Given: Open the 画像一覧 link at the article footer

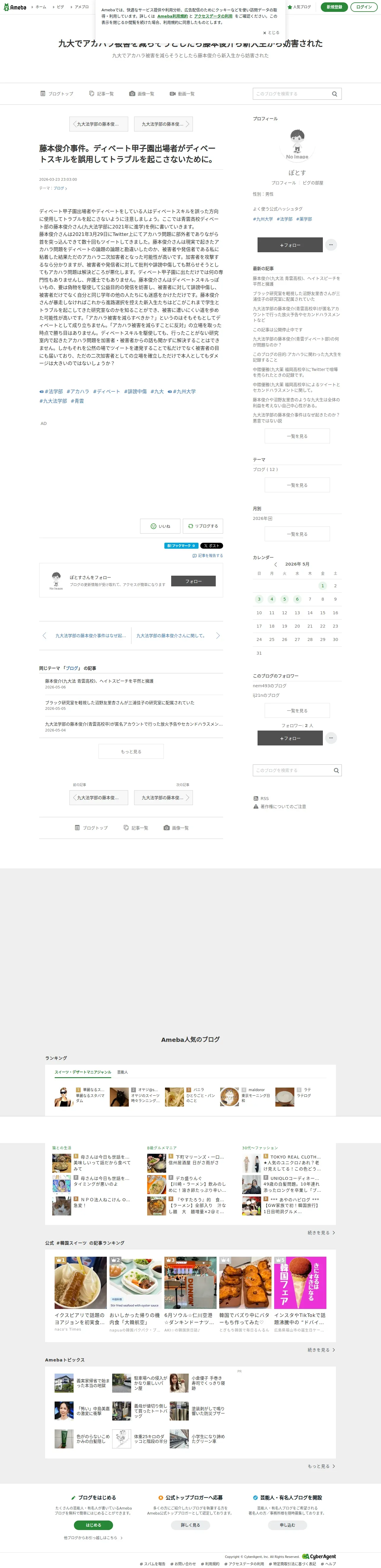Looking at the screenshot, I should (176, 828).
